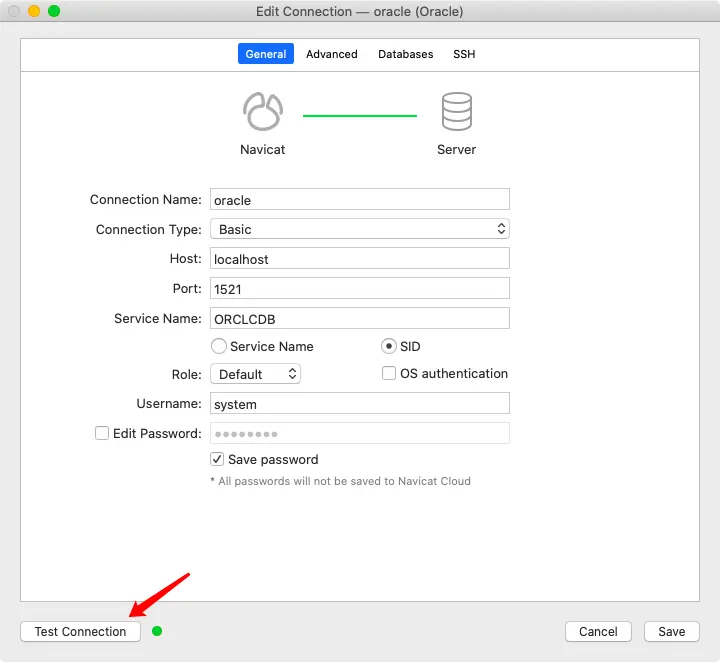Screen dimensions: 720x662
Task: Click the Connection Name field
Action: (360, 199)
